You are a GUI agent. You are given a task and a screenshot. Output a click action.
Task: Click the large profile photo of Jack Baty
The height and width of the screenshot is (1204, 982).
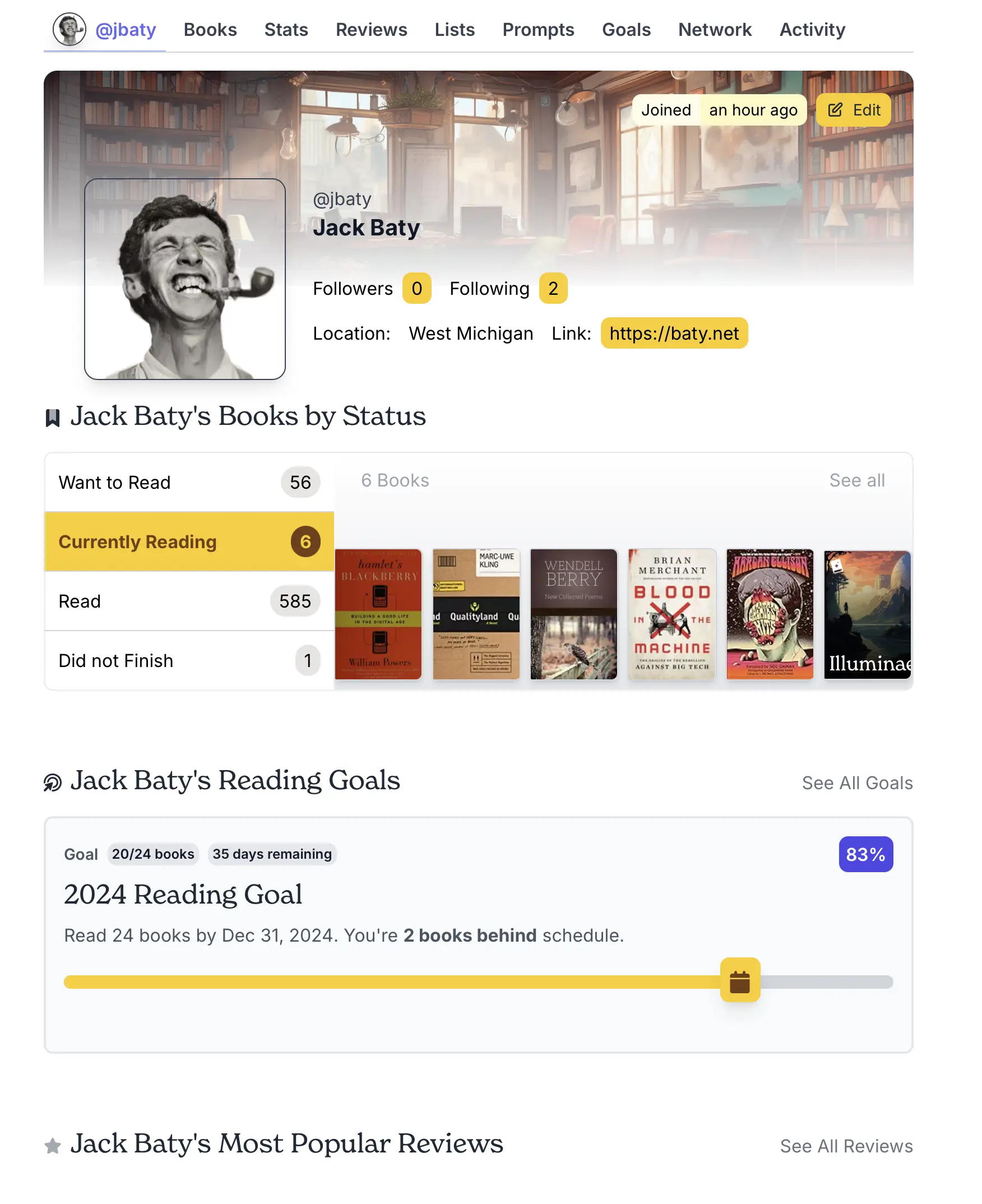[x=184, y=279]
